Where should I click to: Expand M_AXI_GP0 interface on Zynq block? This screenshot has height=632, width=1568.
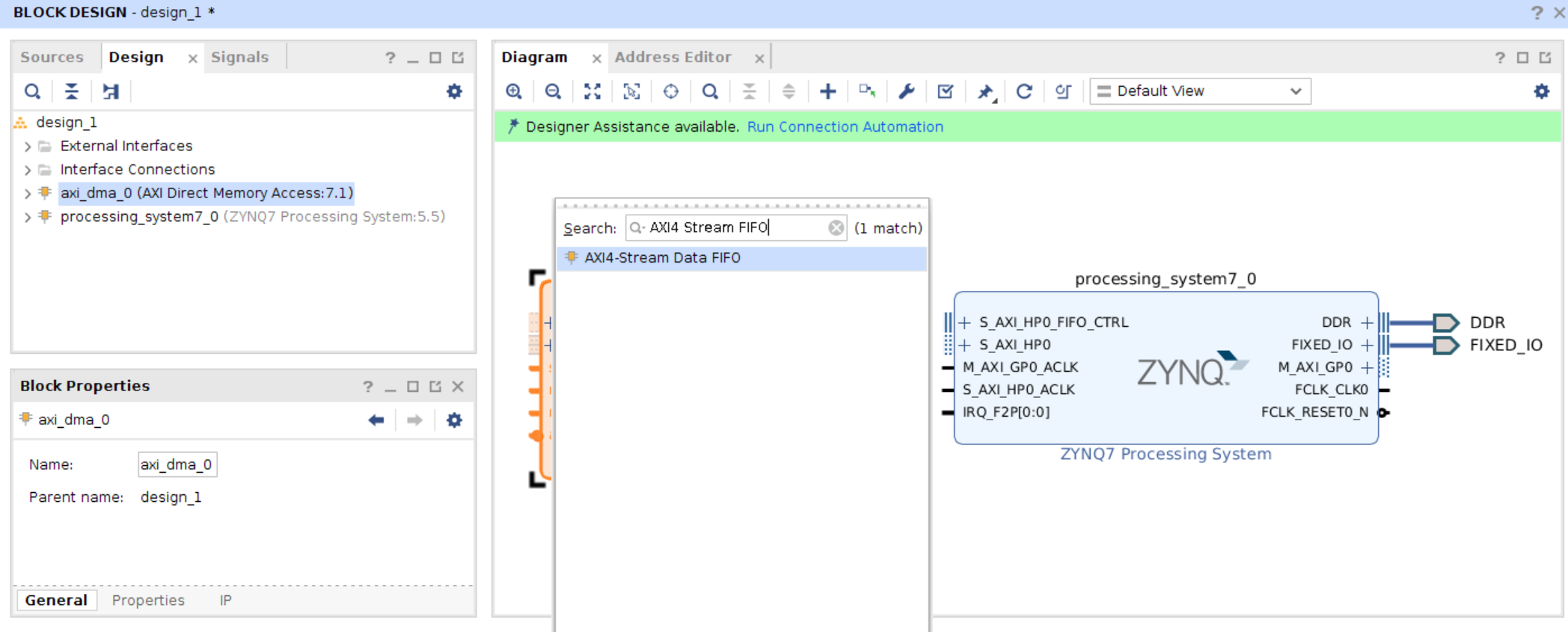coord(1367,367)
